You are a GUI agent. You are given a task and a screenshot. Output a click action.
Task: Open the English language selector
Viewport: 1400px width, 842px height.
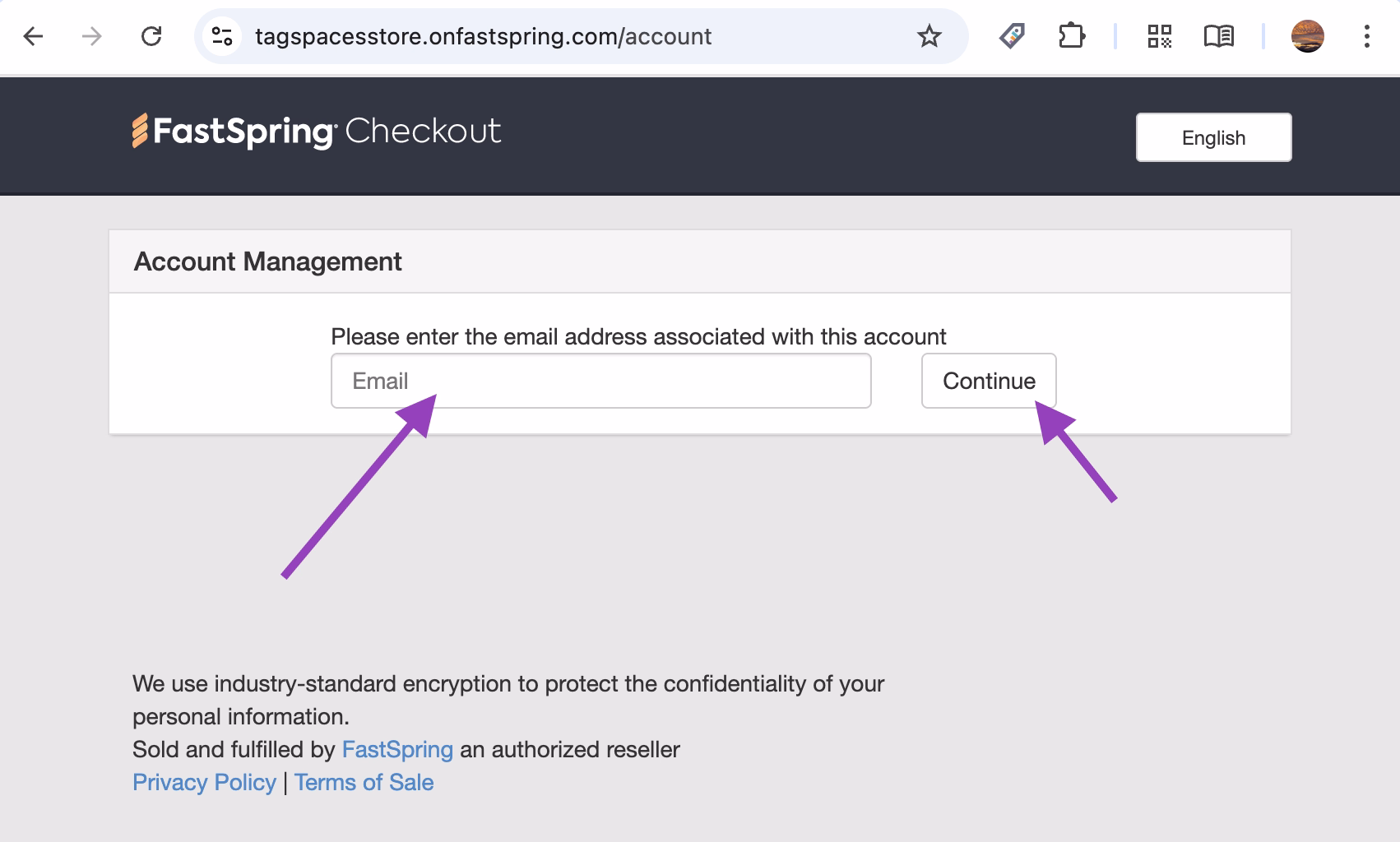[x=1213, y=137]
